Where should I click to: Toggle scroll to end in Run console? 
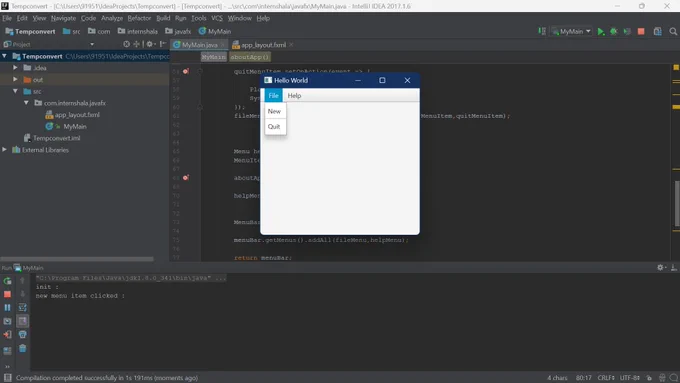tap(23, 321)
